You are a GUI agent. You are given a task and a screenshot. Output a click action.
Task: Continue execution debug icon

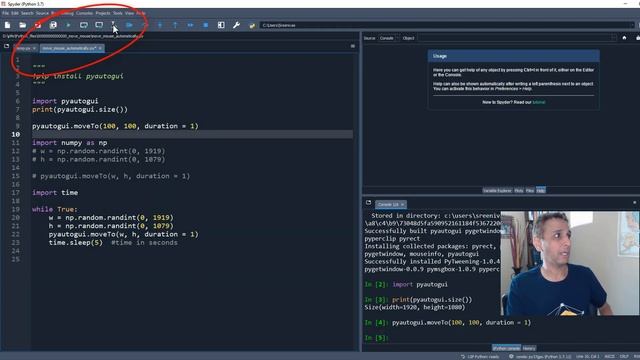190,25
